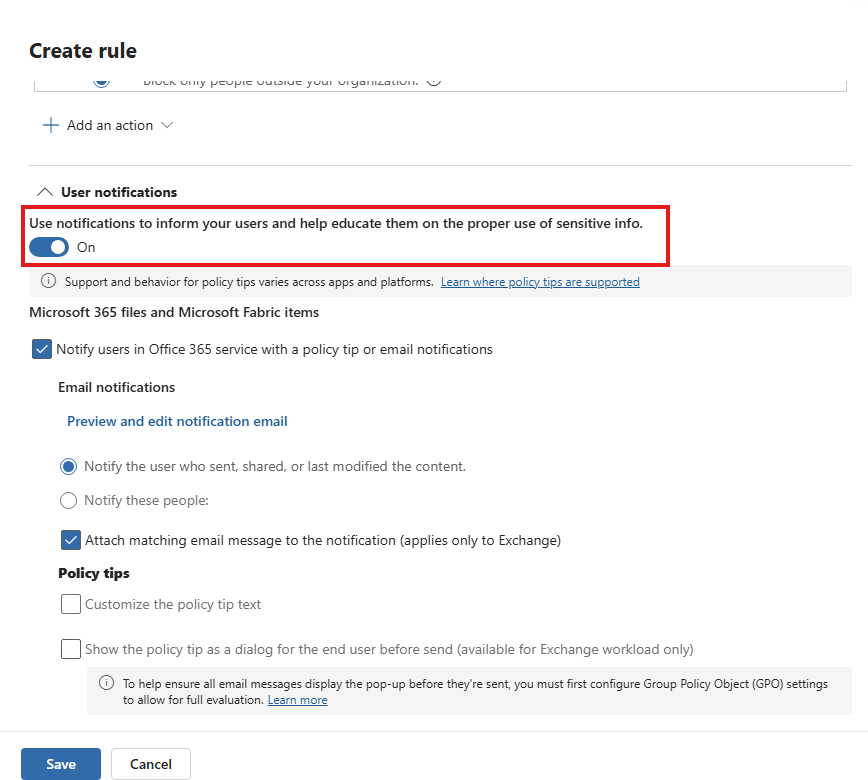868x780 pixels.
Task: Click the info icon in the policy tips support banner
Action: (48, 281)
